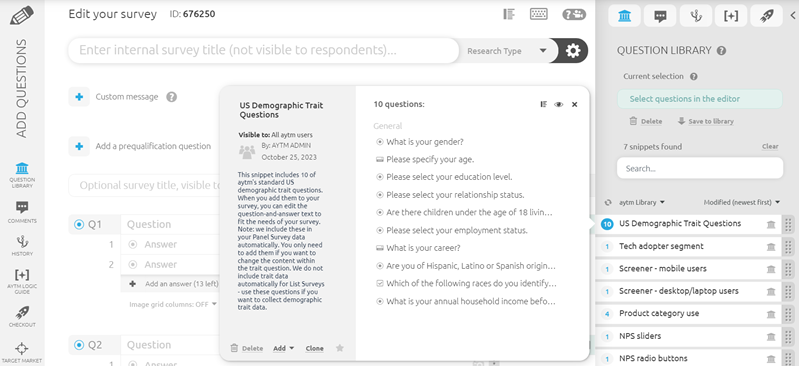Expand the aytm Library source dropdown
The image size is (799, 366).
[x=642, y=202]
